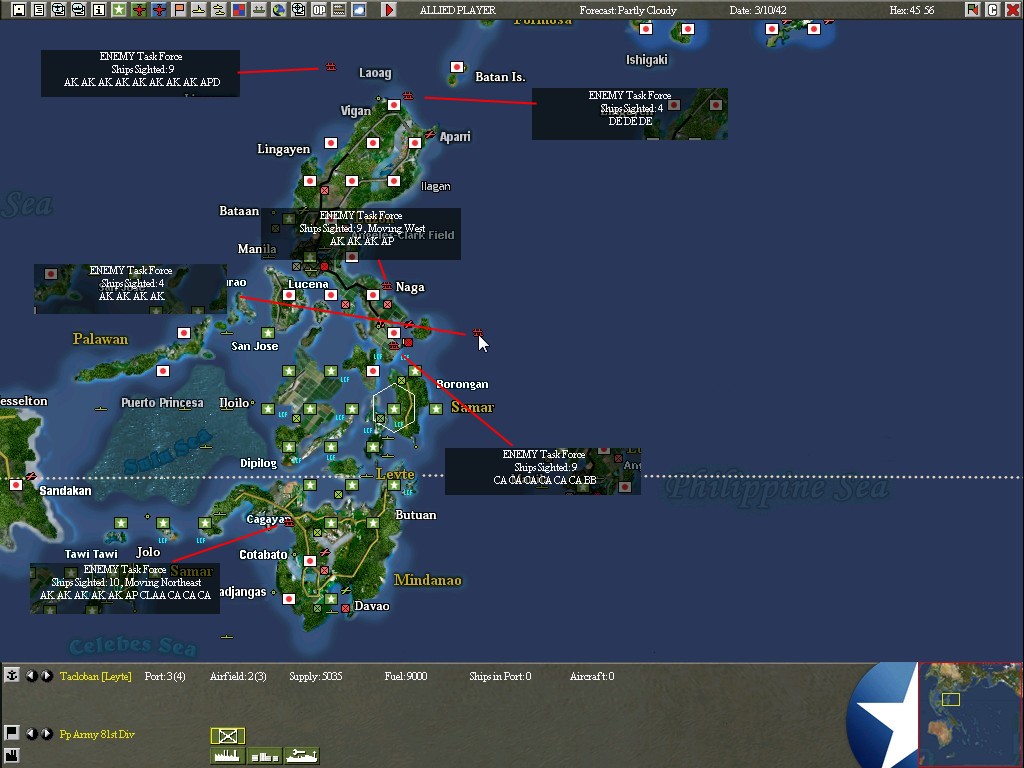Go to previous unit arrow beside Pp Army 81st Div
This screenshot has height=768, width=1024.
[x=31, y=734]
